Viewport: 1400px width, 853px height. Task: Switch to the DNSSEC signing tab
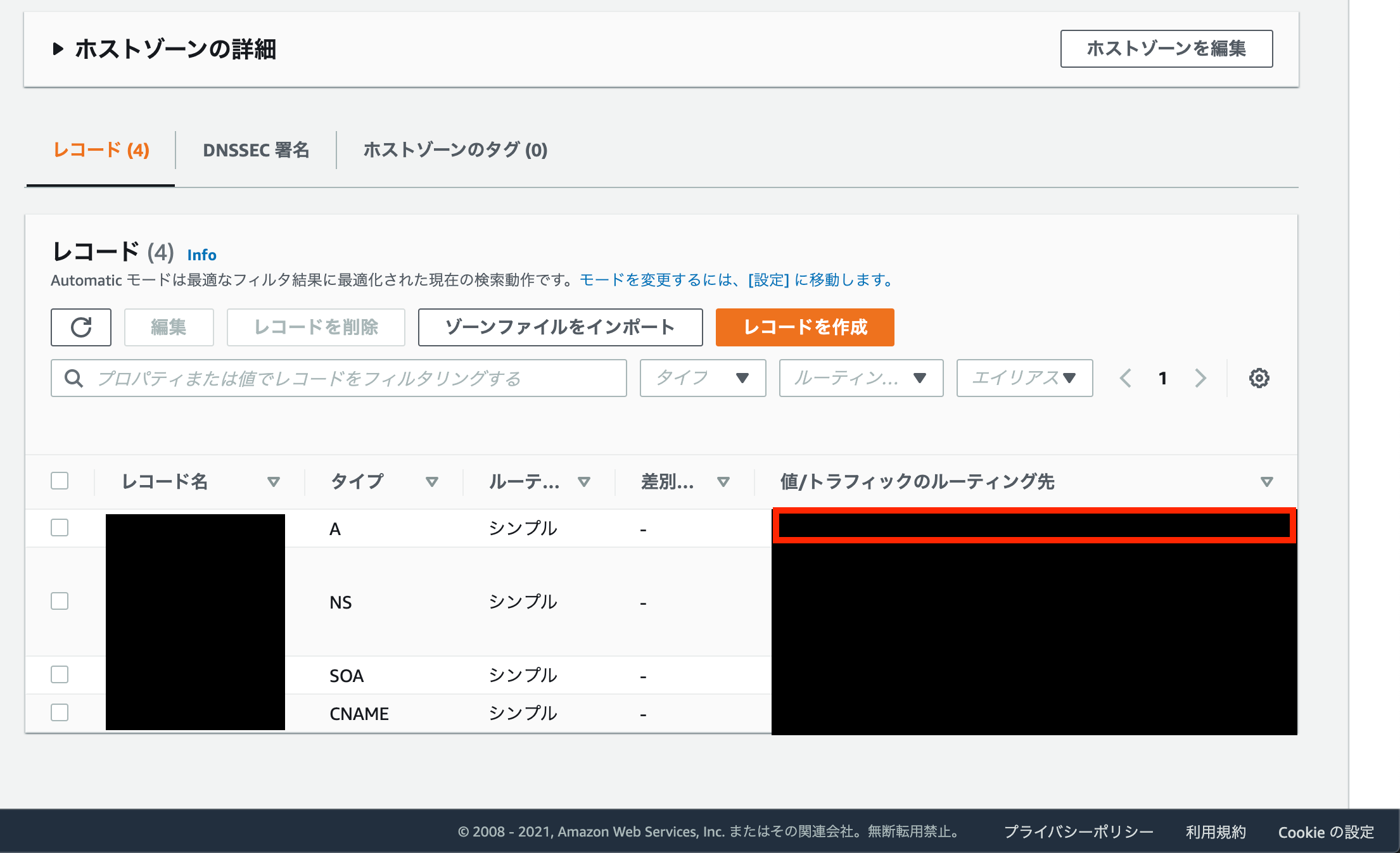tap(256, 150)
